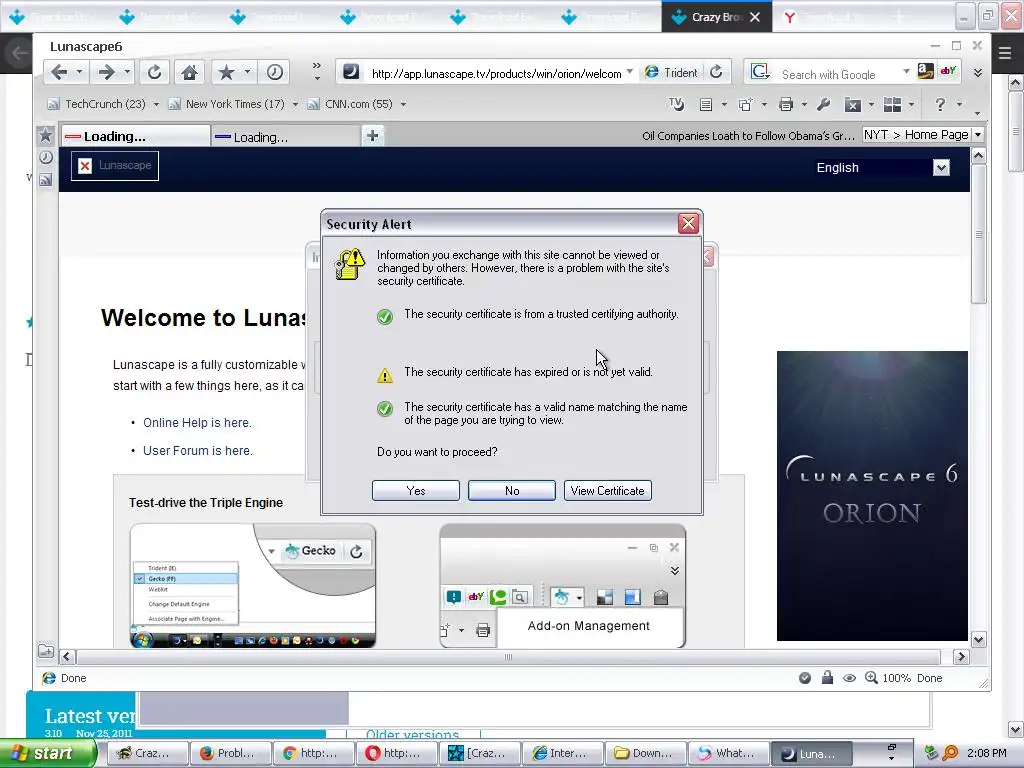This screenshot has width=1024, height=768.
Task: Open the outer browser hamburger menu
Action: point(1005,53)
